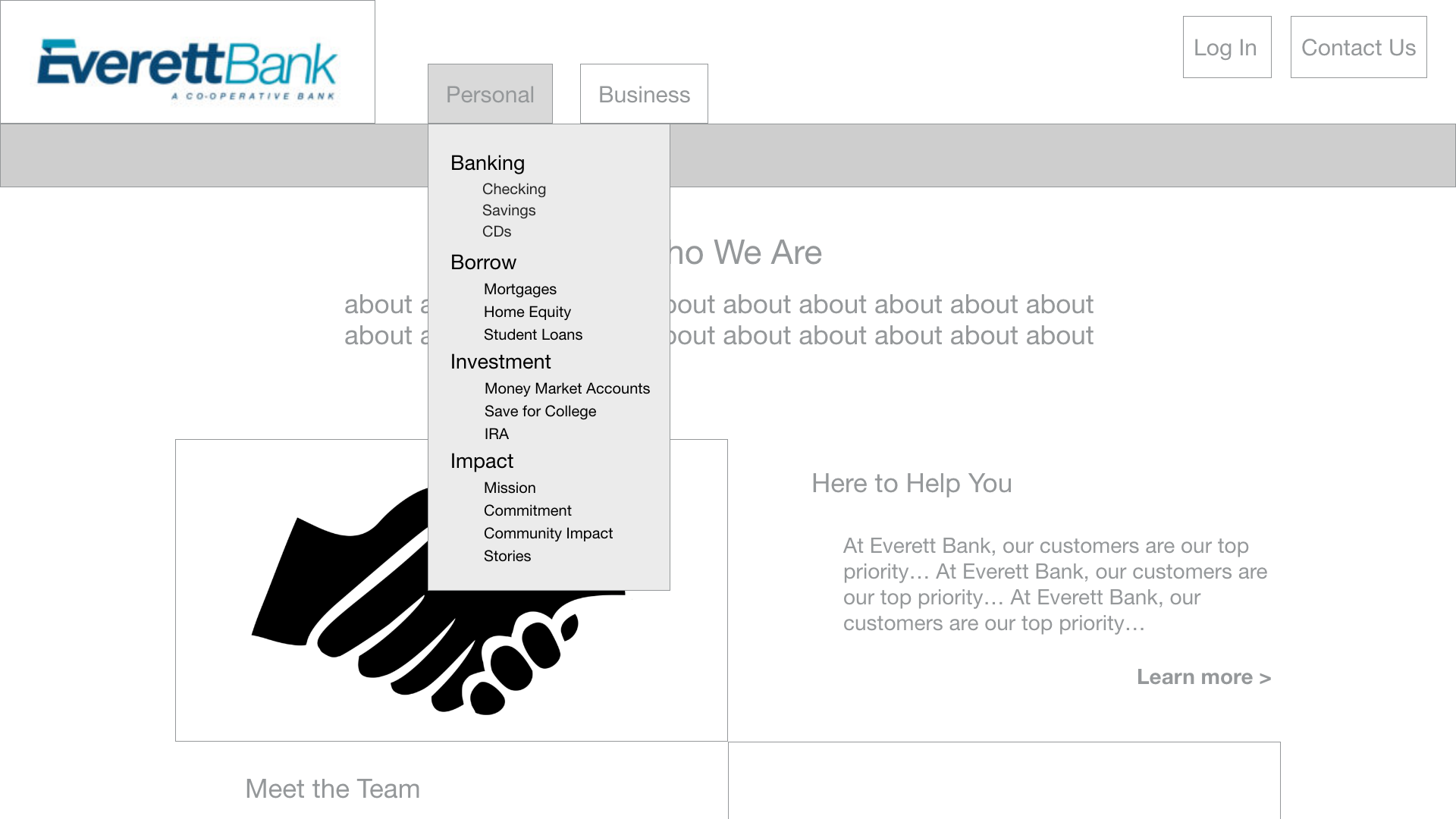The image size is (1456, 819).
Task: Open Mortgages under Borrow
Action: [x=520, y=289]
